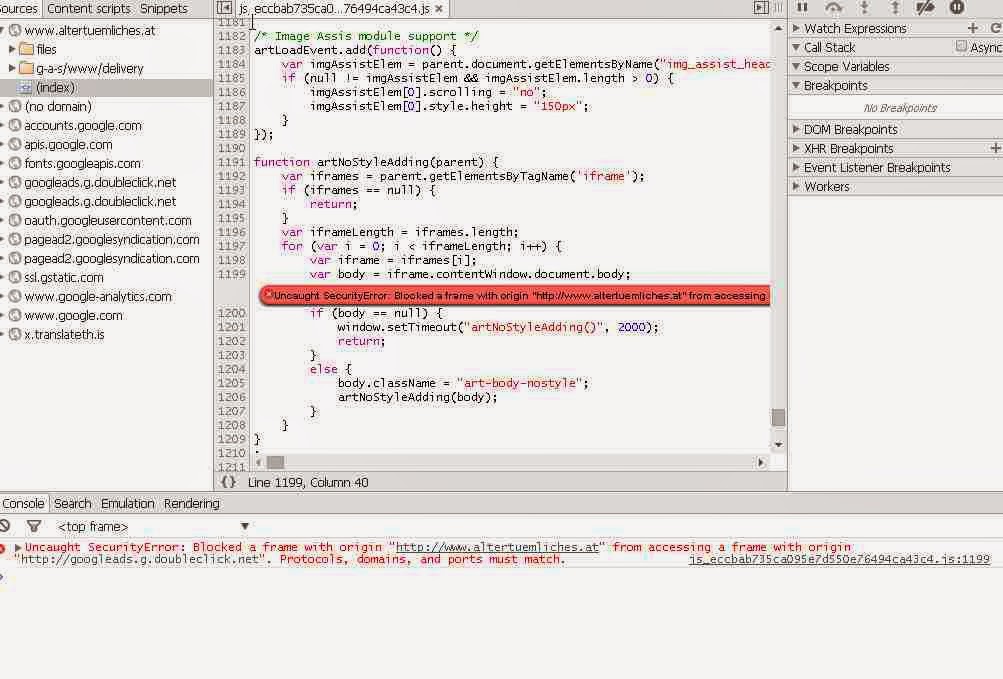The height and width of the screenshot is (679, 1003).
Task: Open the console filter icon
Action: pyautogui.click(x=34, y=526)
